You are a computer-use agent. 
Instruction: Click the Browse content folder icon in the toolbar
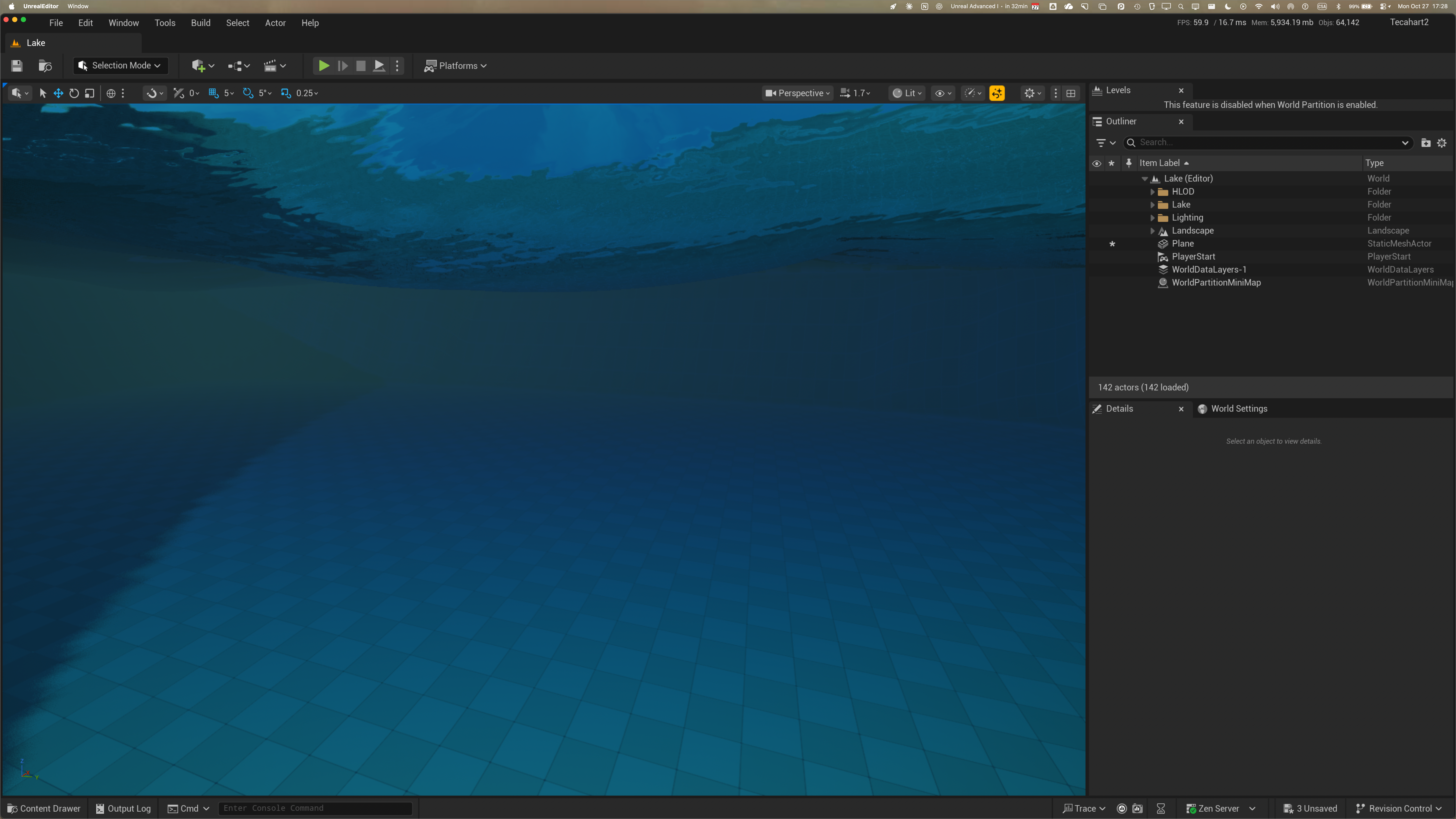(x=45, y=66)
